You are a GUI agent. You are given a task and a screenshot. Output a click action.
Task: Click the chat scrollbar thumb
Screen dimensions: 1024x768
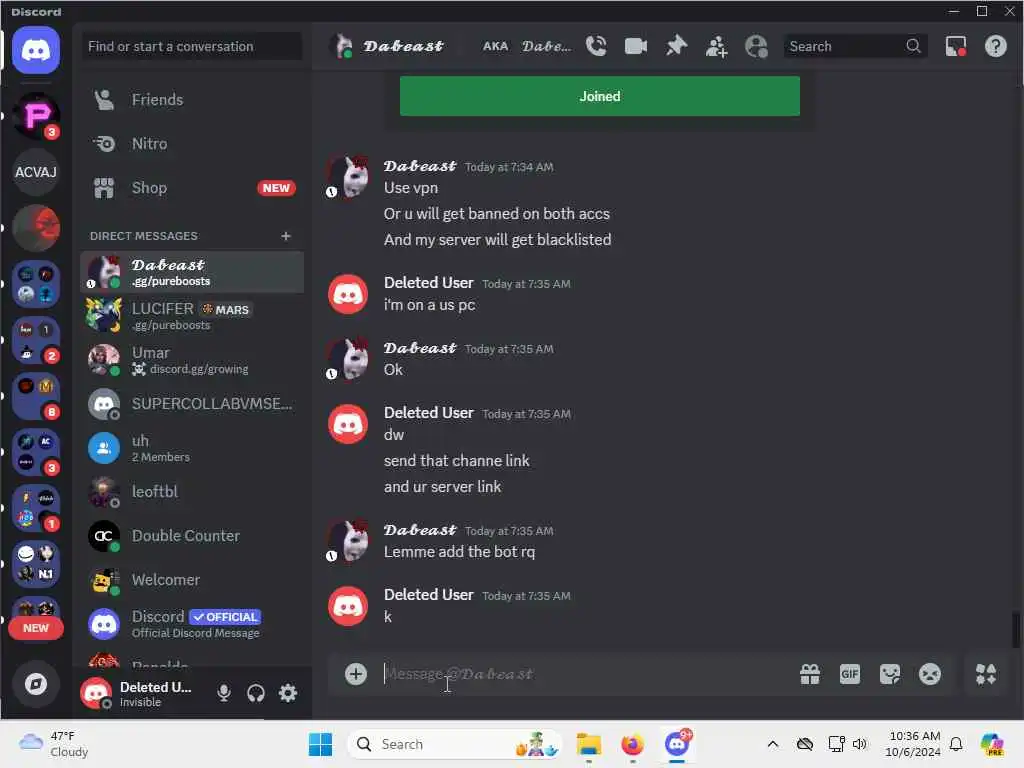point(1016,629)
